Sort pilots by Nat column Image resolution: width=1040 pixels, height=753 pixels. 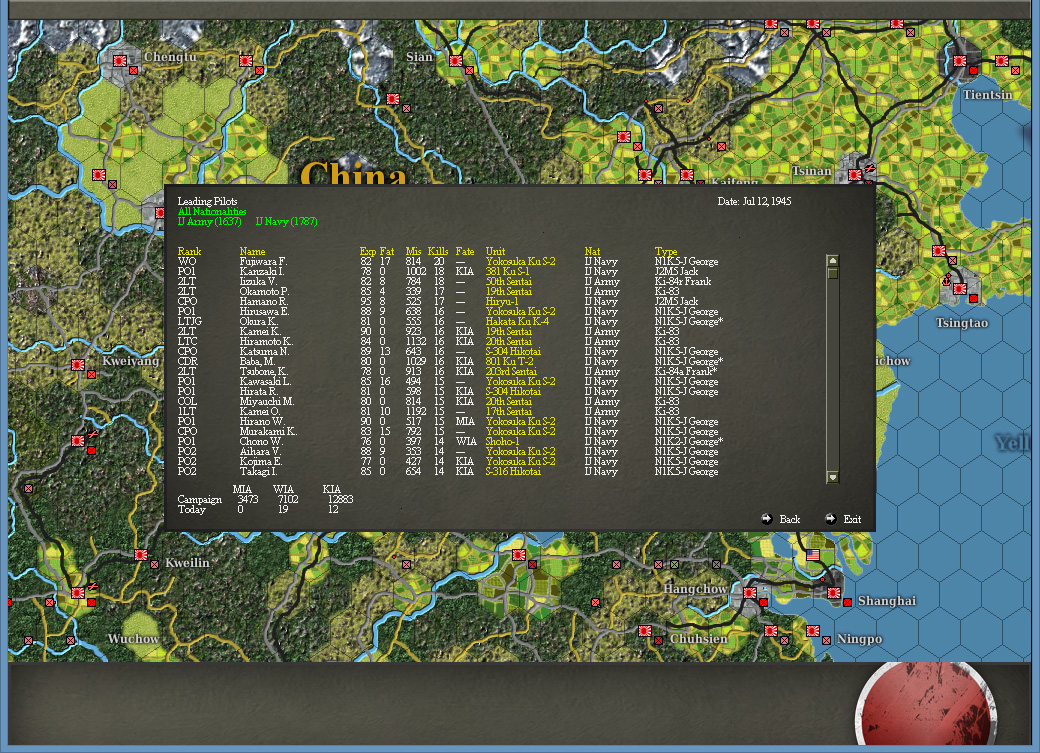592,251
